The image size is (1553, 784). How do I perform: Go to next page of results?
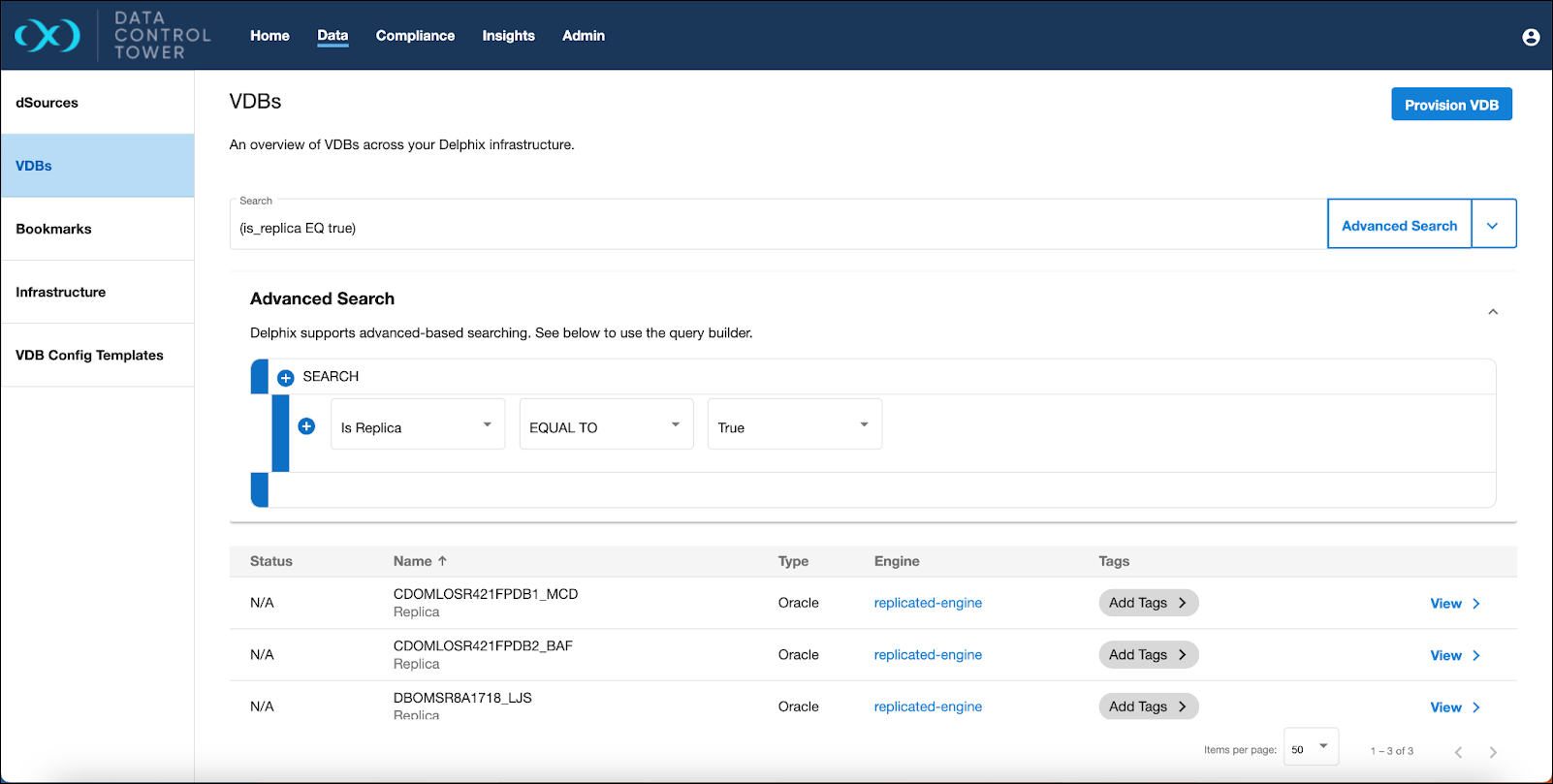[1493, 752]
